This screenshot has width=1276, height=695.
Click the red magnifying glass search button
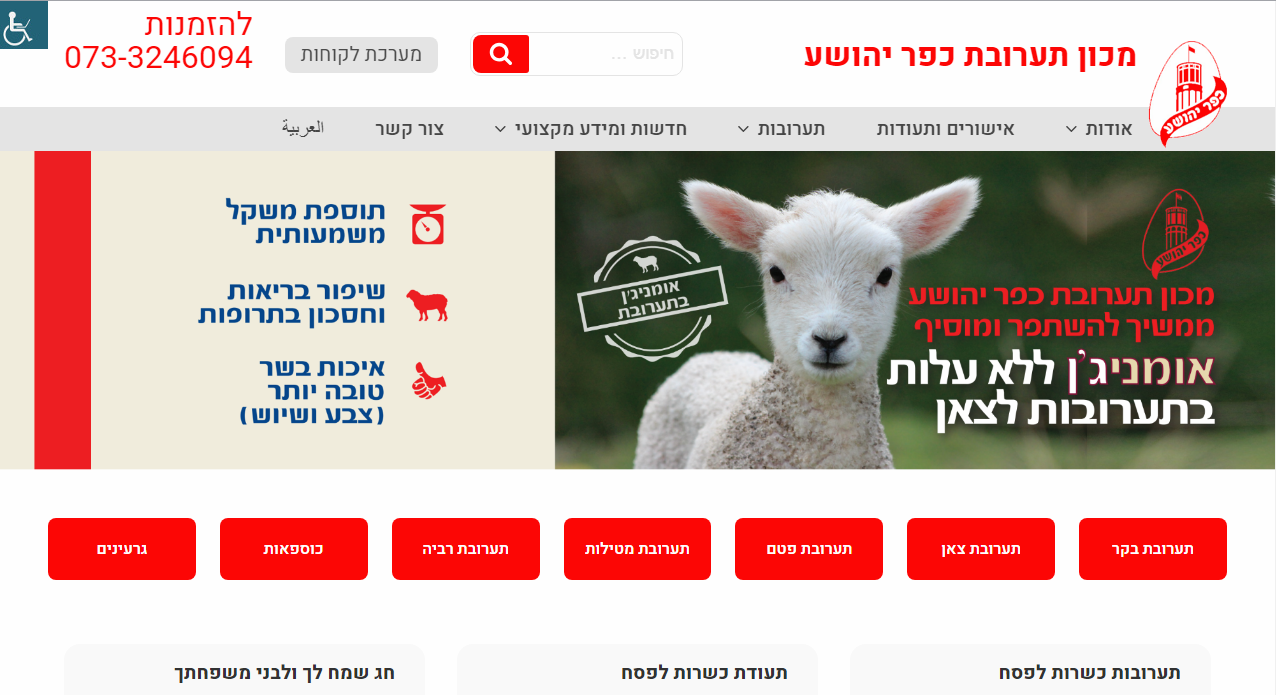point(501,54)
